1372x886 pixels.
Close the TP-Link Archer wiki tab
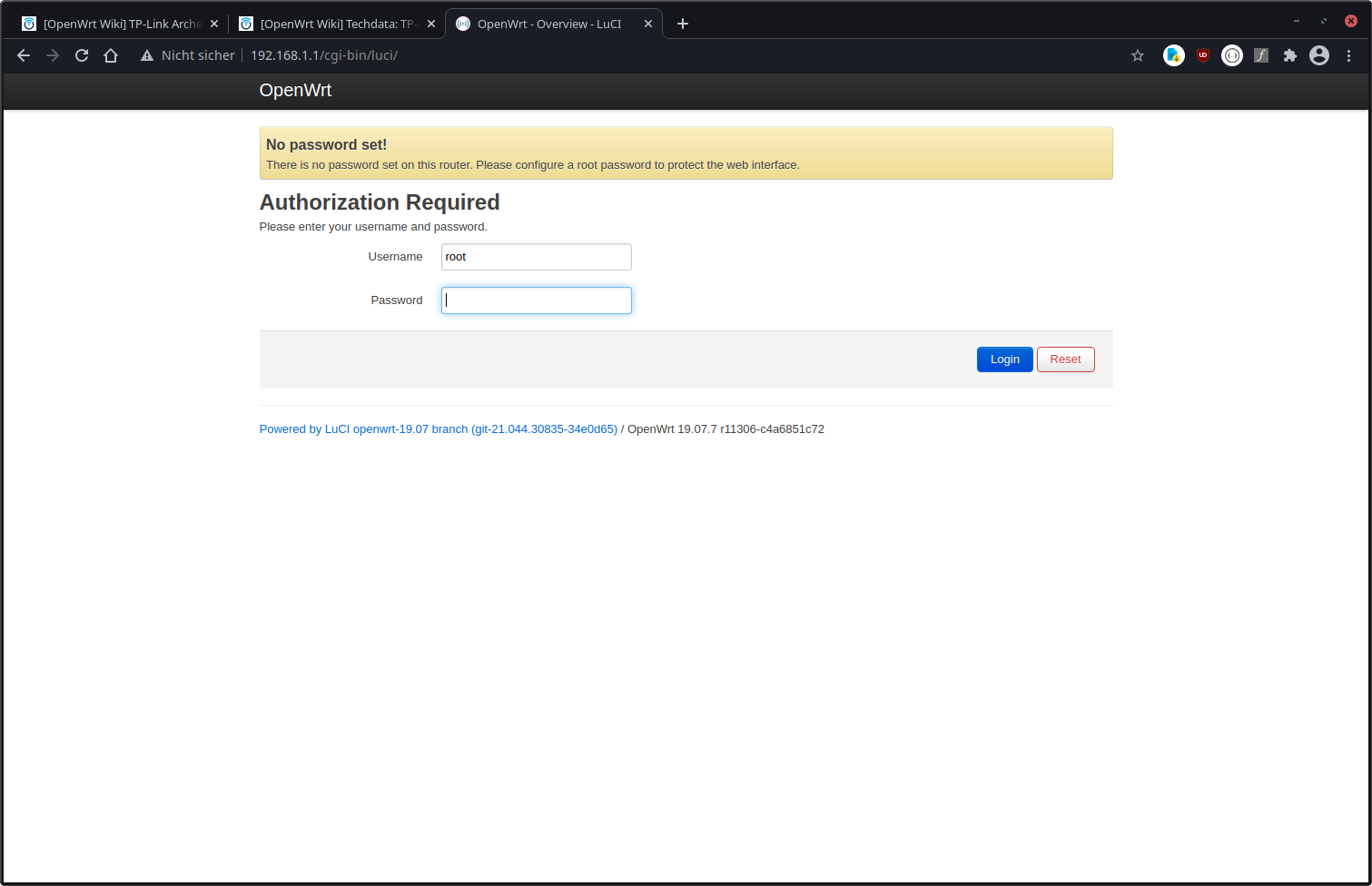coord(214,24)
